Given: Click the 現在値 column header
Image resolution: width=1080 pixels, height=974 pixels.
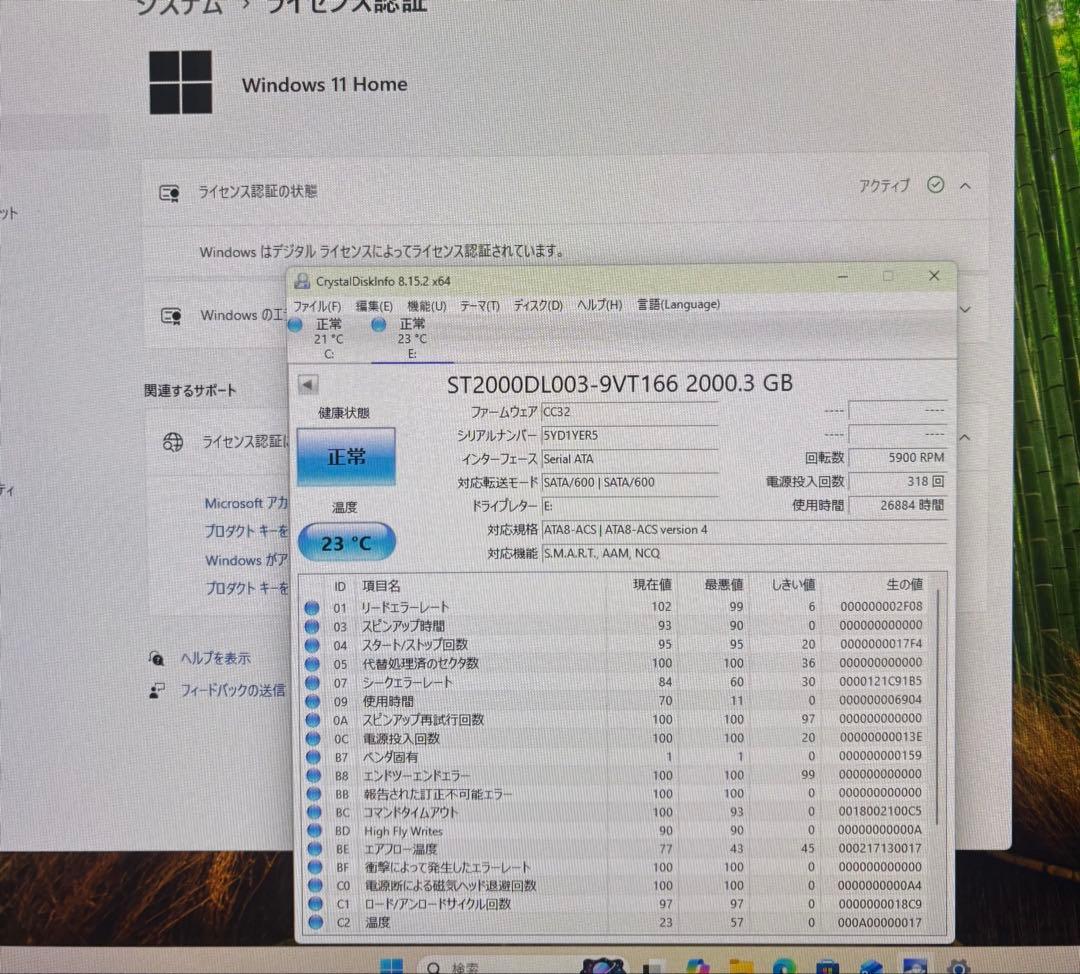Looking at the screenshot, I should tap(652, 585).
